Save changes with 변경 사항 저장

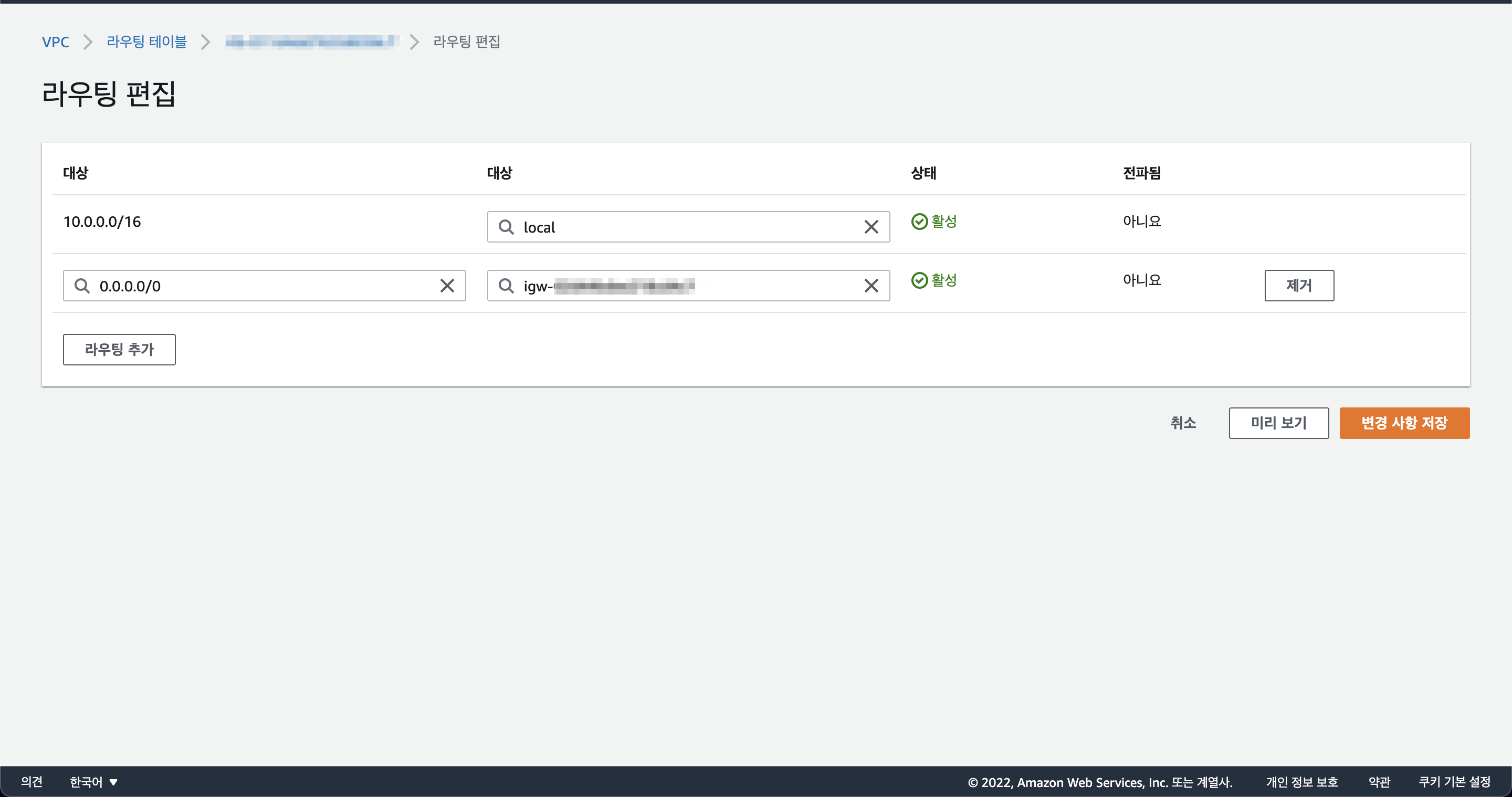coord(1404,423)
